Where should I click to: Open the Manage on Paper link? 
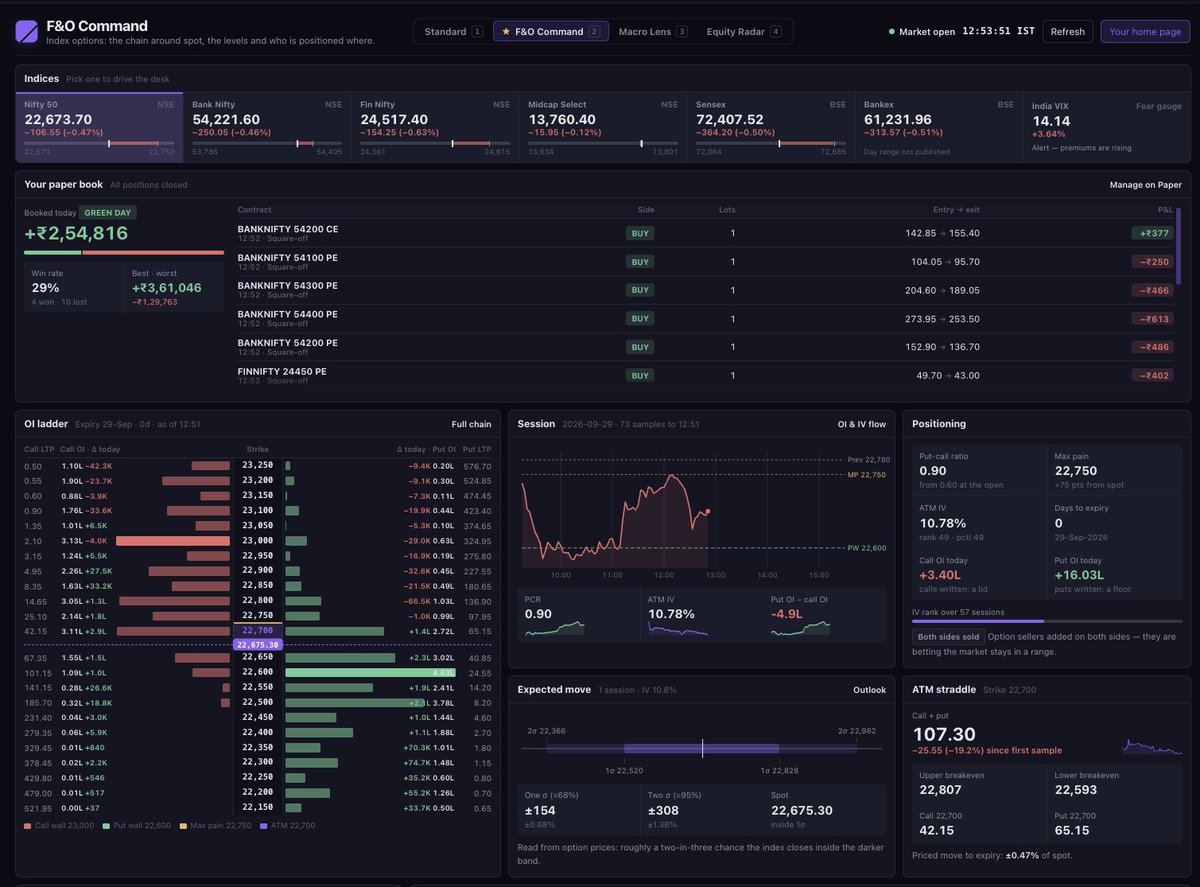[1145, 185]
